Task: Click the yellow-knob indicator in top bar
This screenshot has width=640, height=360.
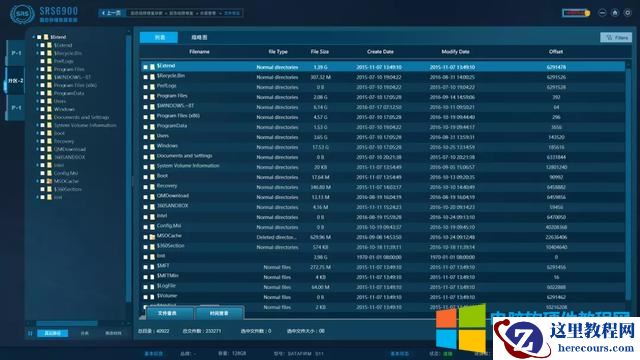Action: tap(576, 13)
